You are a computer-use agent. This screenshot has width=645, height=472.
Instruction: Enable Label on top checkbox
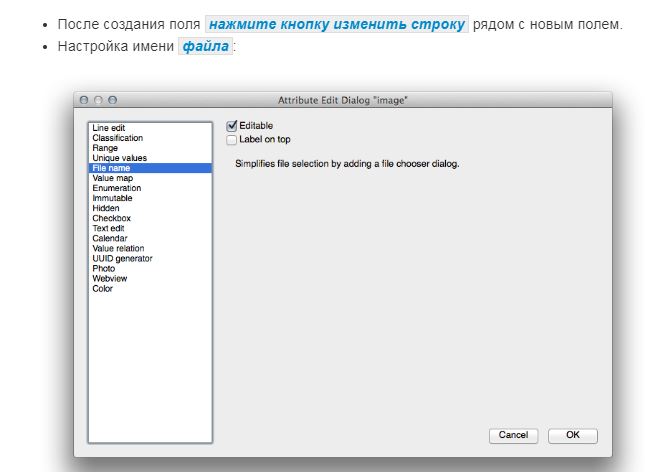[x=232, y=140]
